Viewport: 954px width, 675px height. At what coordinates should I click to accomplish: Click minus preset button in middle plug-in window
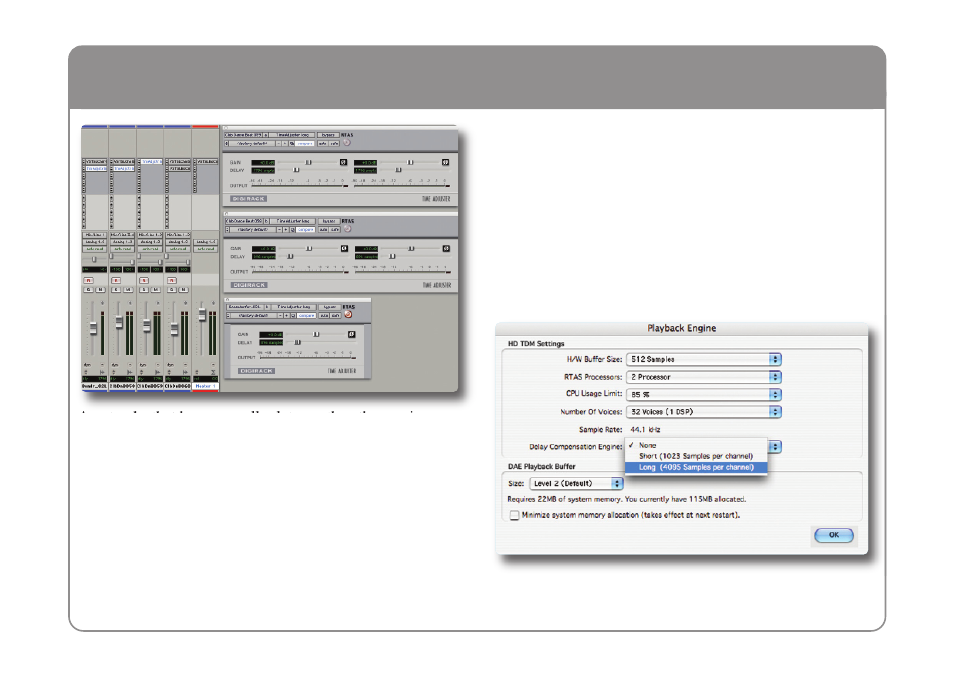pos(279,229)
